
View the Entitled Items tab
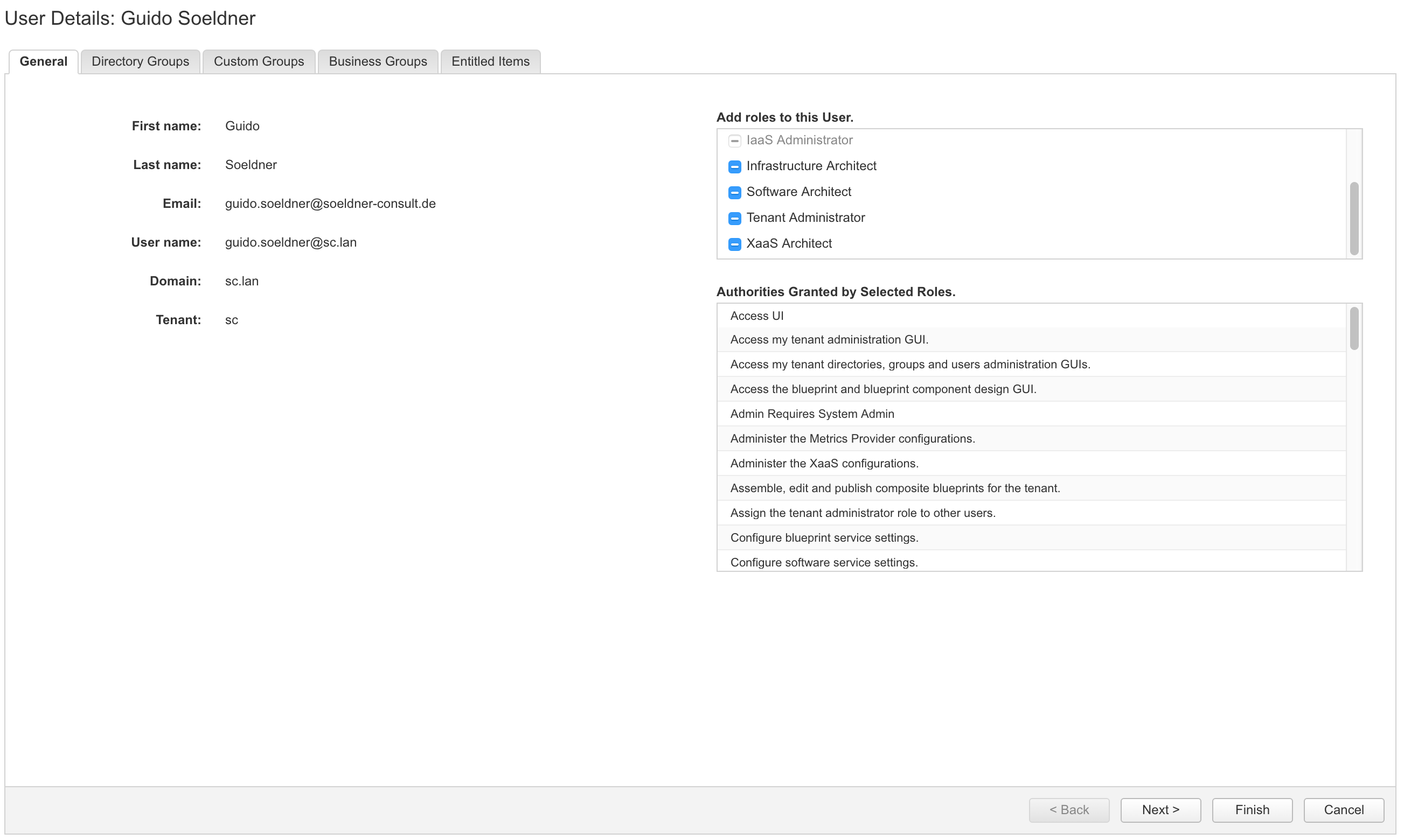click(x=490, y=61)
